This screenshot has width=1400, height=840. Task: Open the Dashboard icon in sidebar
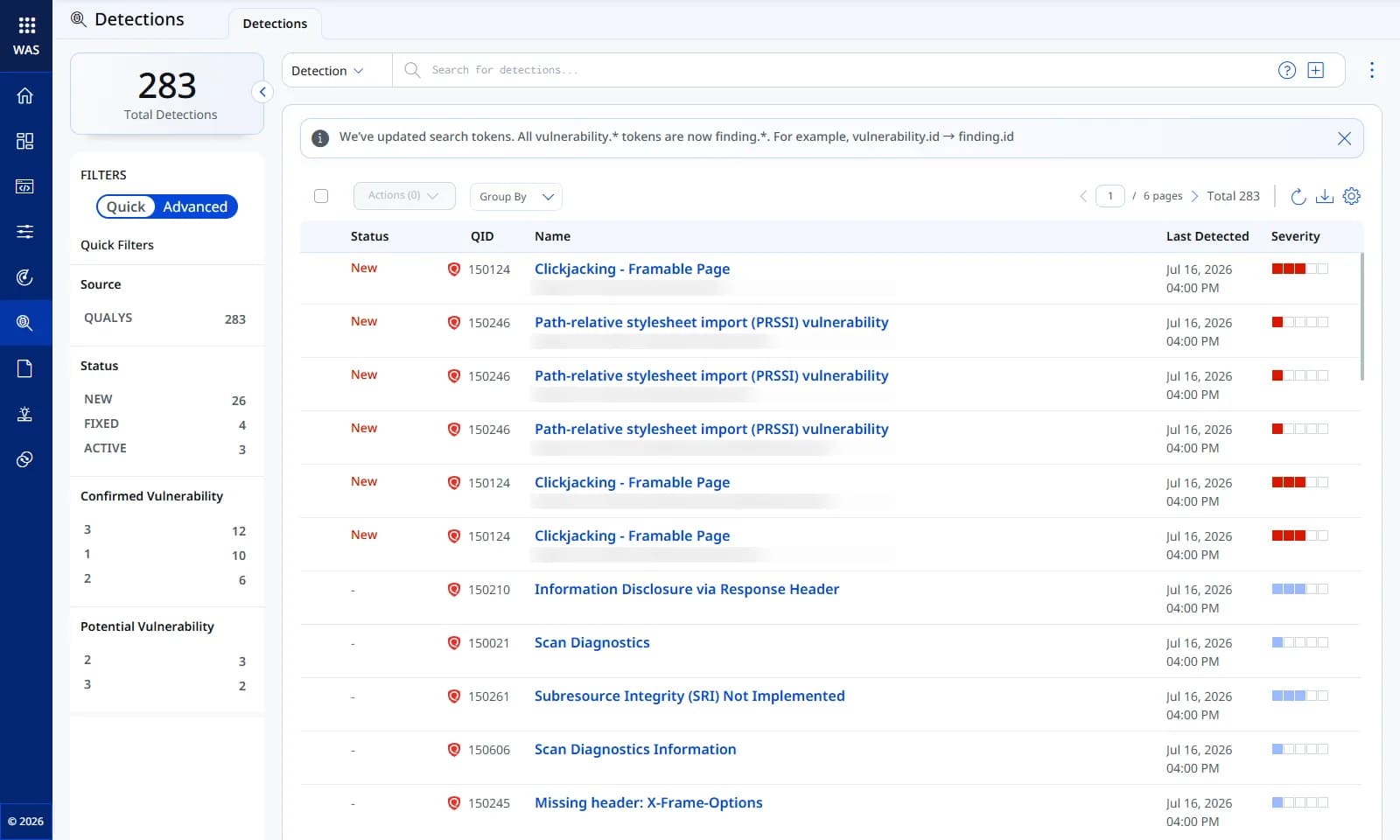pos(25,141)
